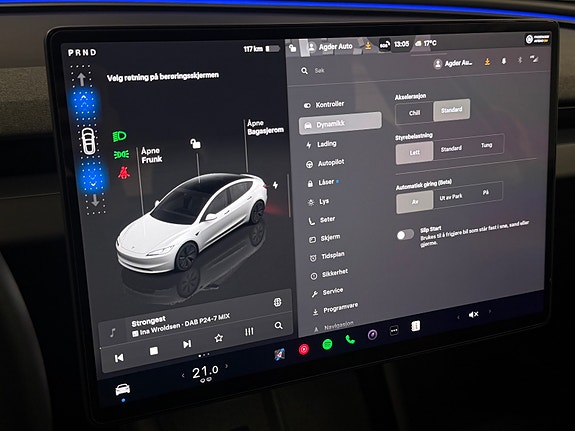Unmute the speaker volume icon

click(473, 314)
